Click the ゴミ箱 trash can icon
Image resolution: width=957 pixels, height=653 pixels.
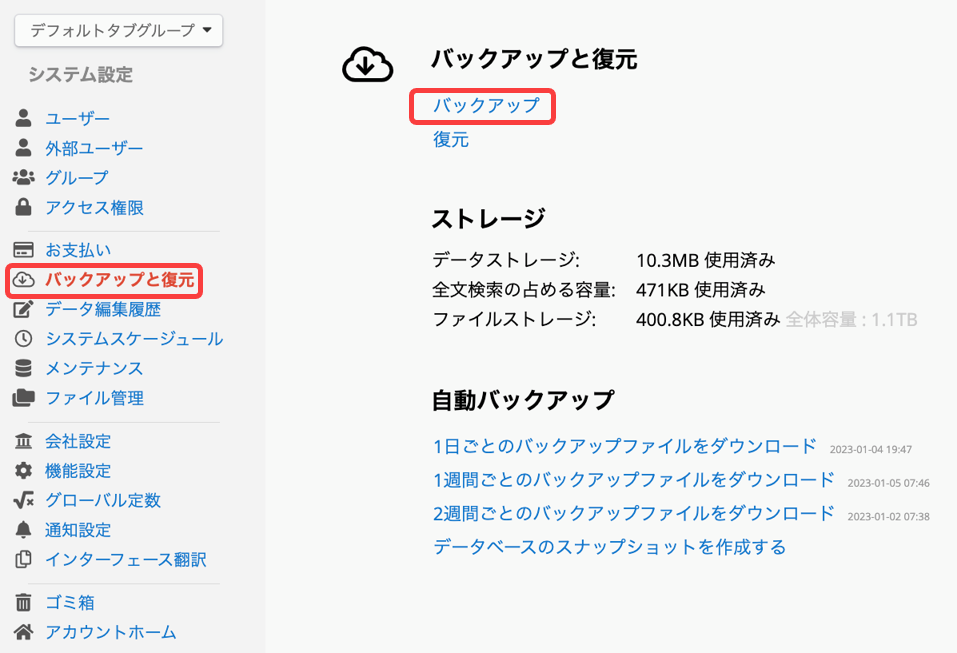pos(24,603)
